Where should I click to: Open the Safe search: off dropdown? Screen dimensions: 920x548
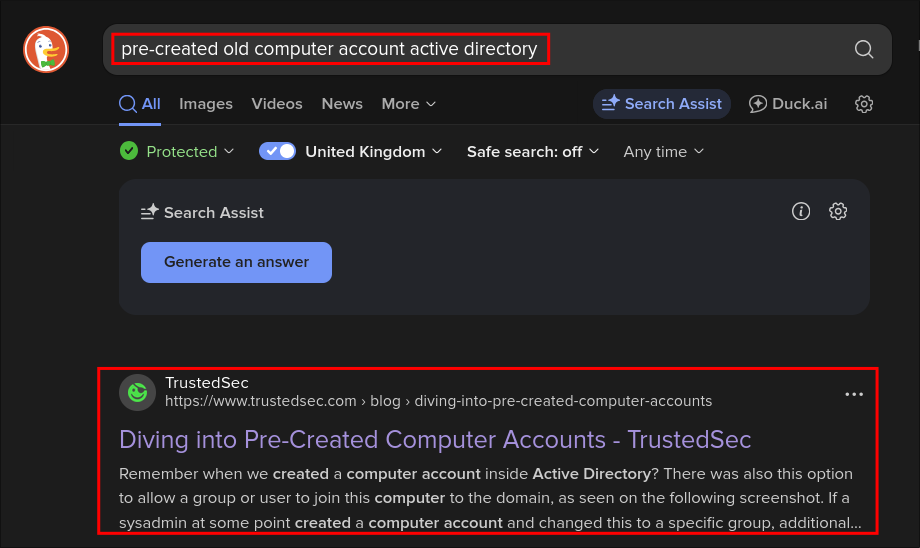point(533,151)
